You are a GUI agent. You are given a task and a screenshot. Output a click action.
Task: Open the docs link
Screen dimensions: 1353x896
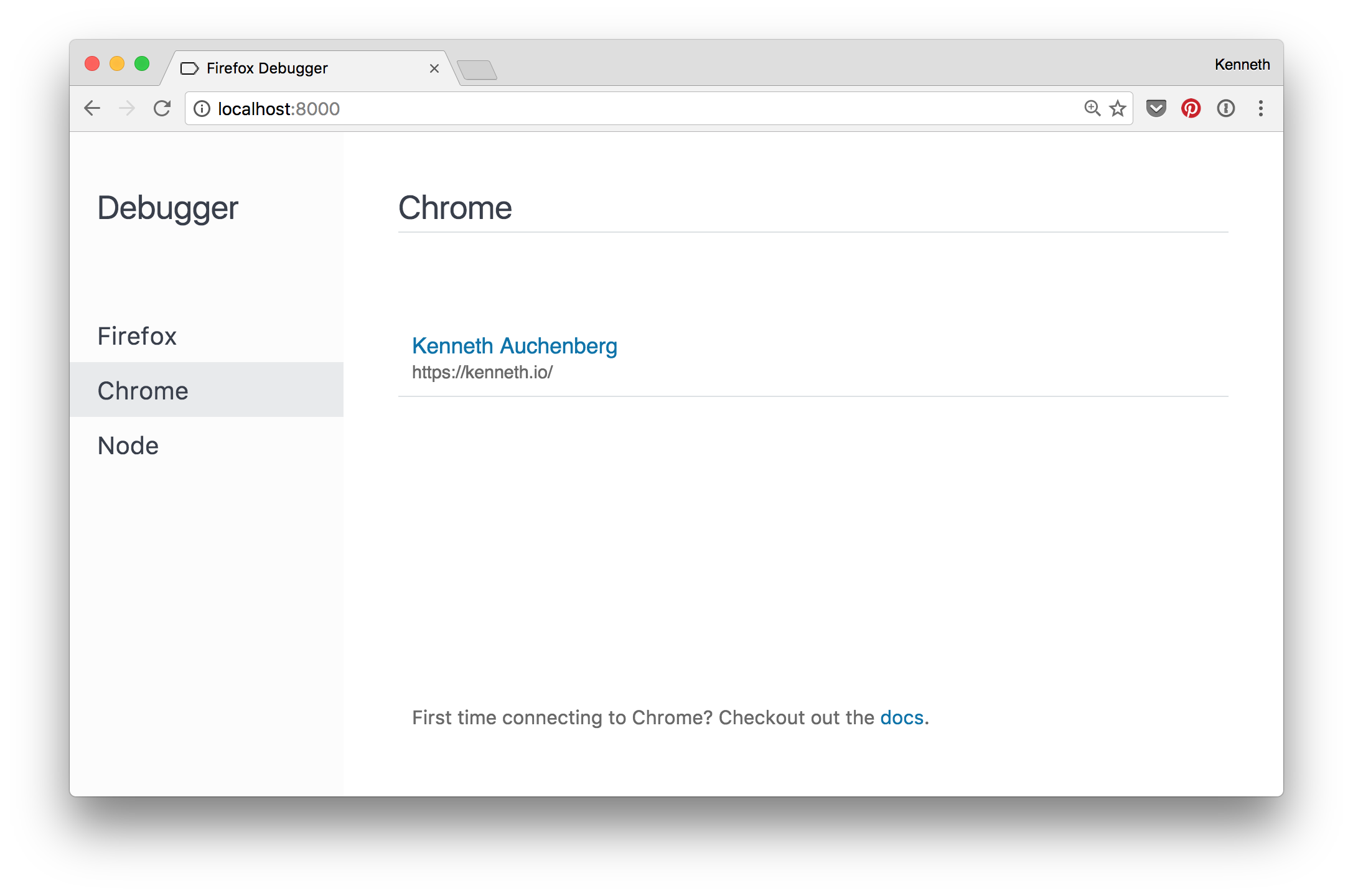tap(901, 717)
